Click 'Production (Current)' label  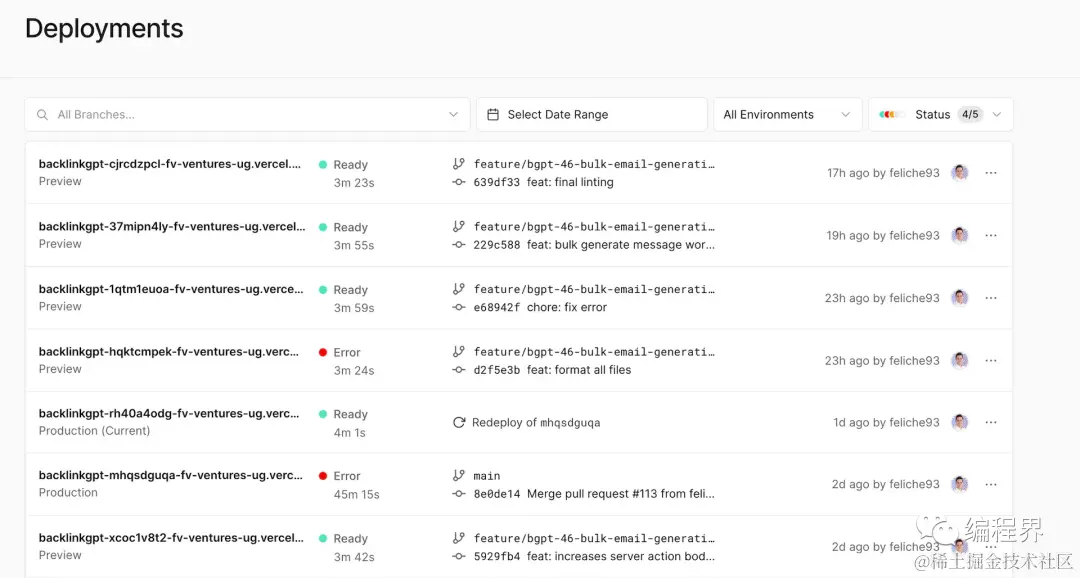point(94,431)
